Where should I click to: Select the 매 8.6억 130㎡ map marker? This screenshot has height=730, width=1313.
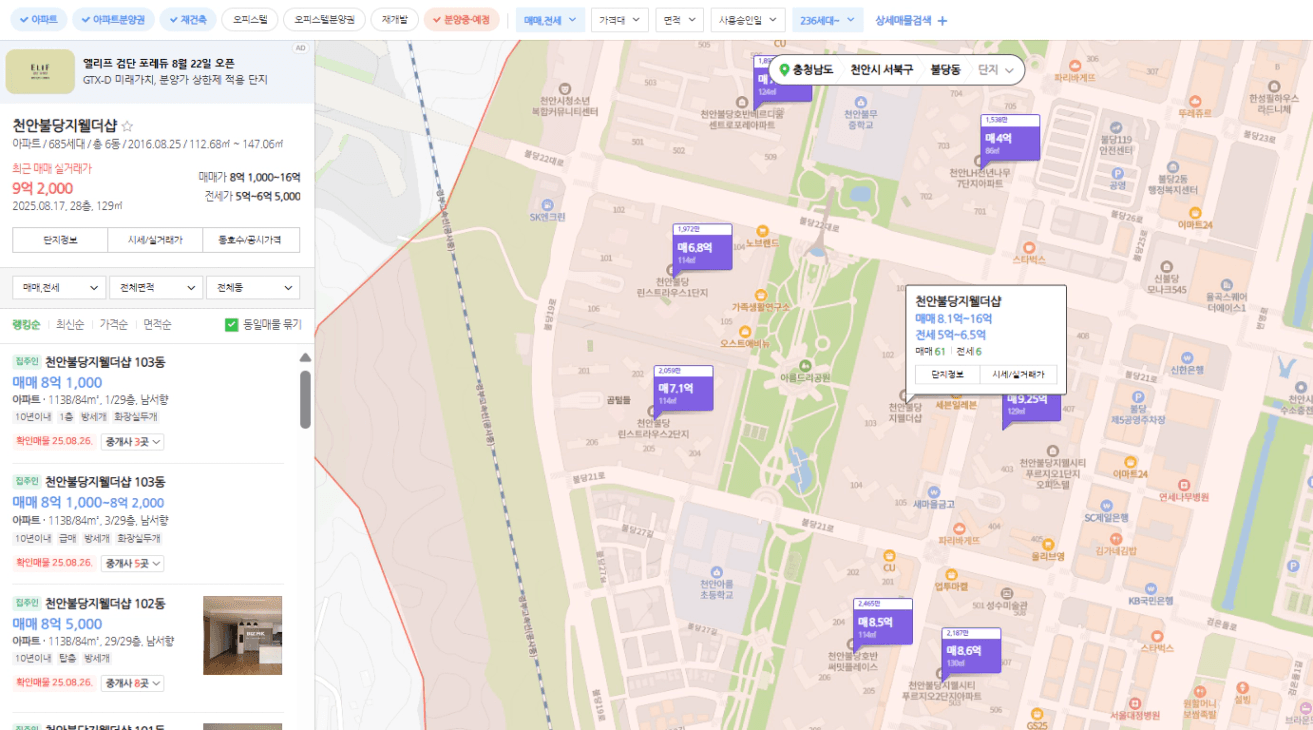(971, 650)
